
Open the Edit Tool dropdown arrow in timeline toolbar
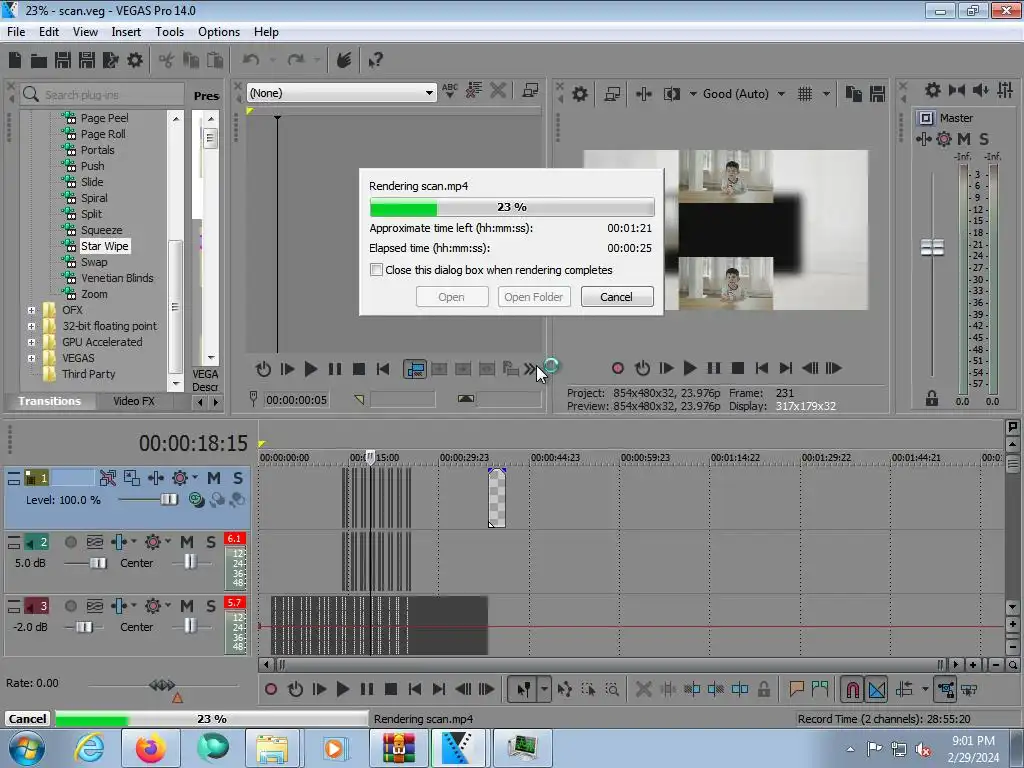(x=544, y=689)
